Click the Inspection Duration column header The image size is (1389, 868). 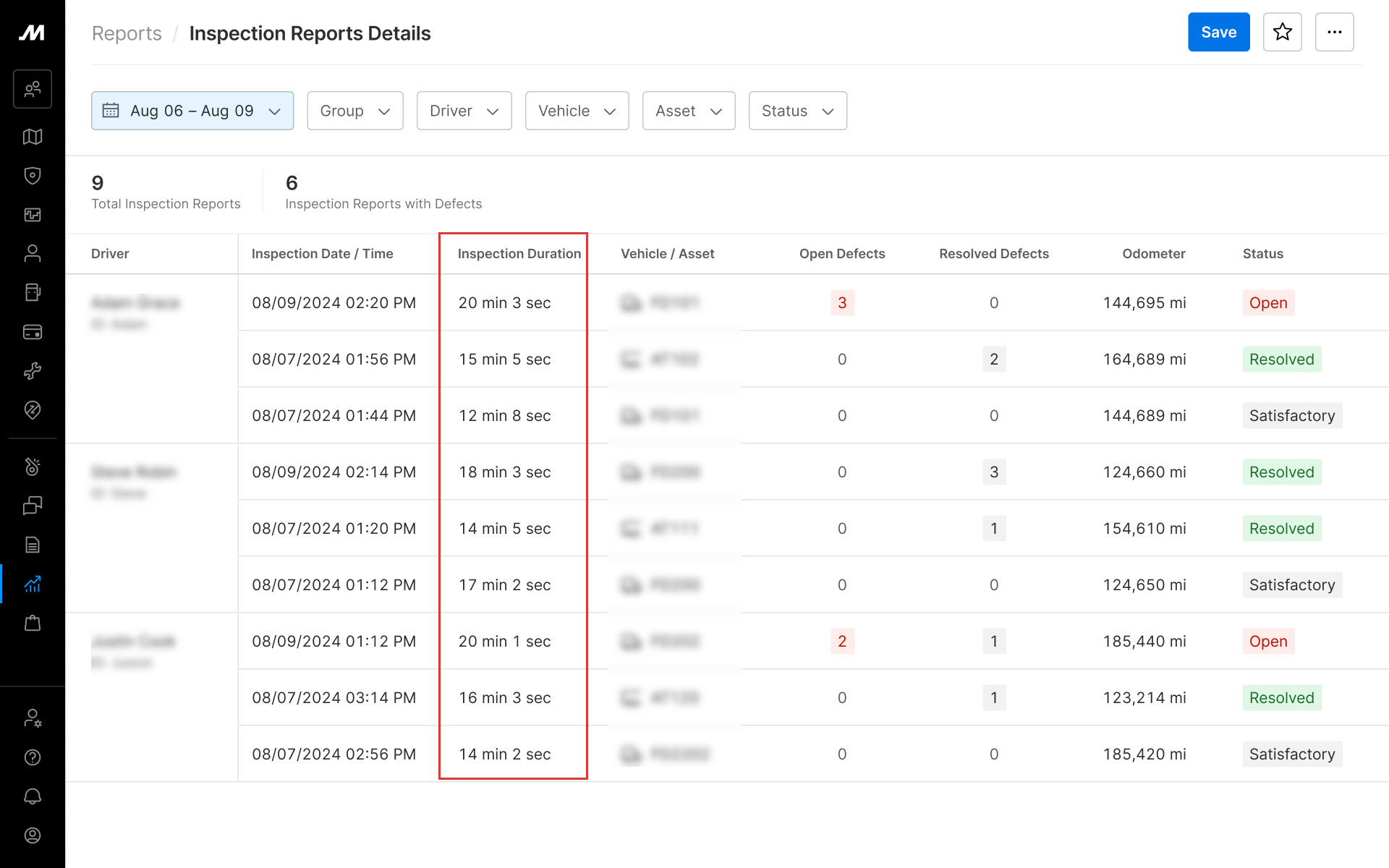[519, 254]
